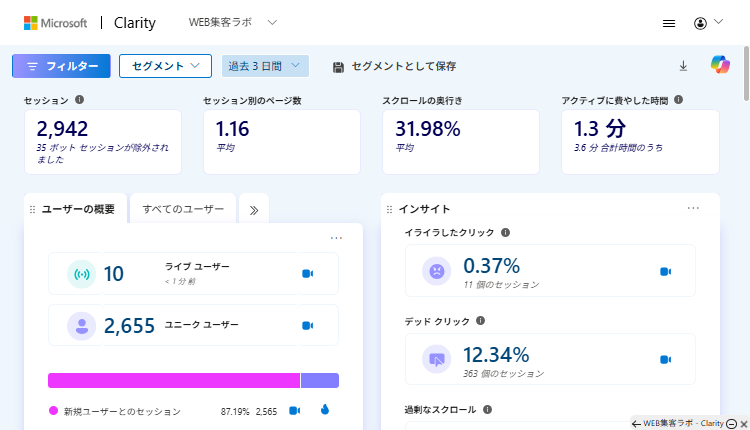Screen dimensions: 750x430
Task: Expand the セグメント dropdown
Action: tap(165, 66)
